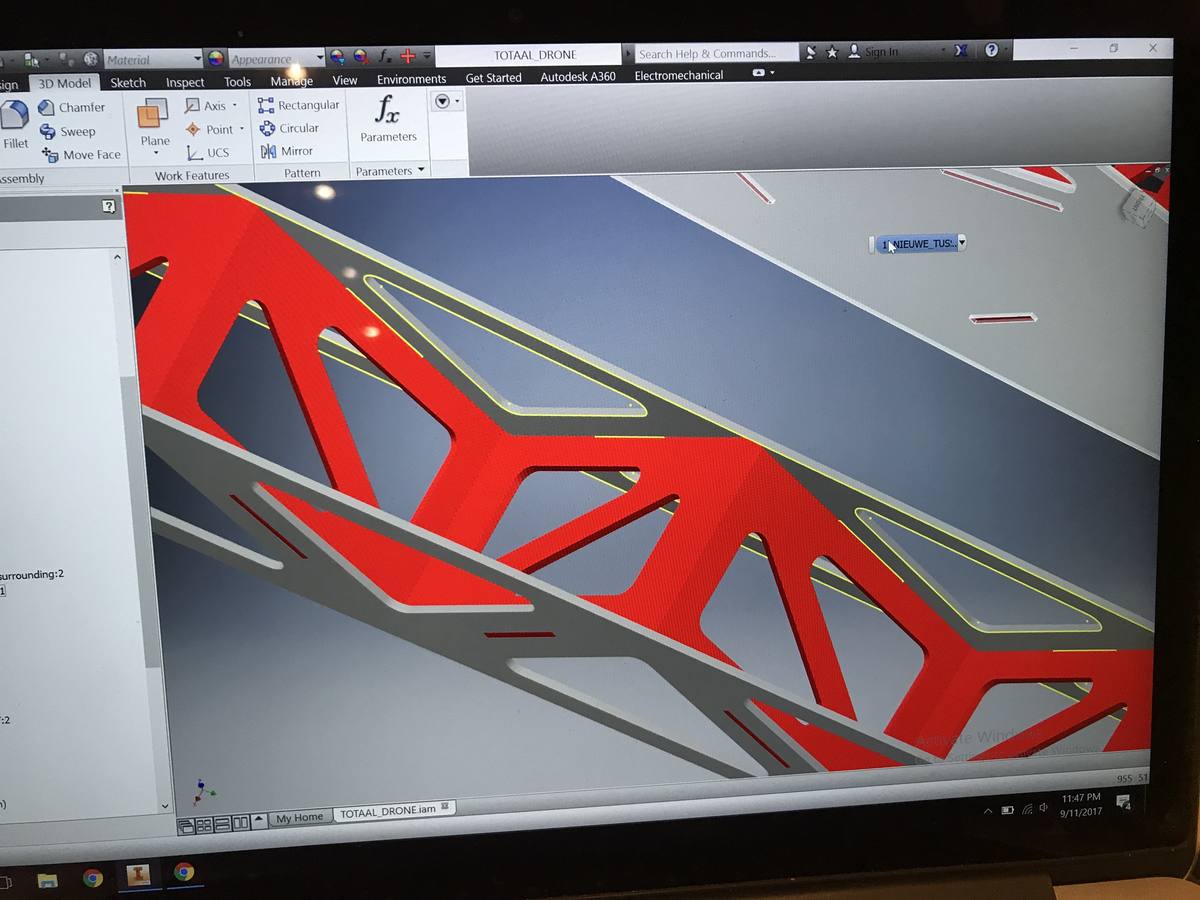Insert a UCS coordinate system
This screenshot has width=1200, height=900.
pos(208,153)
